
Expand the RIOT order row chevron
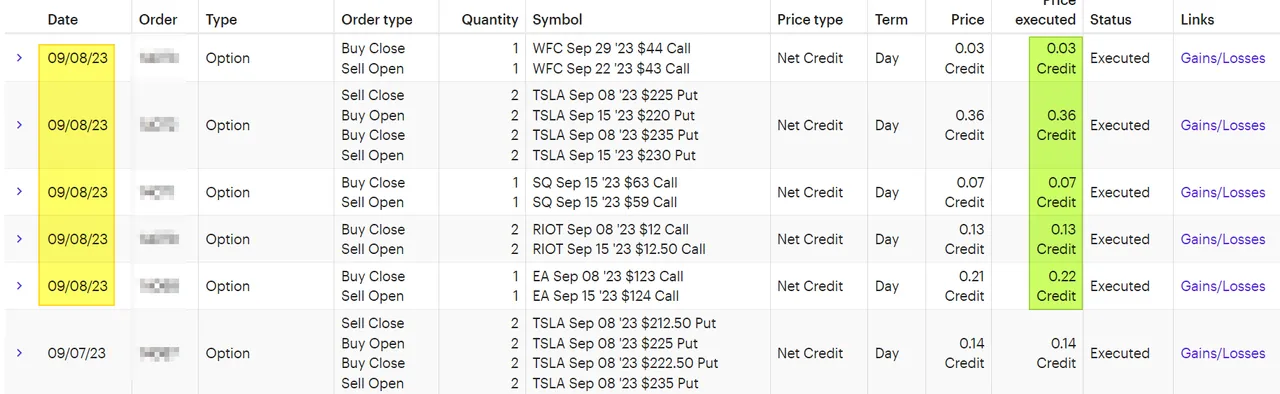click(18, 239)
